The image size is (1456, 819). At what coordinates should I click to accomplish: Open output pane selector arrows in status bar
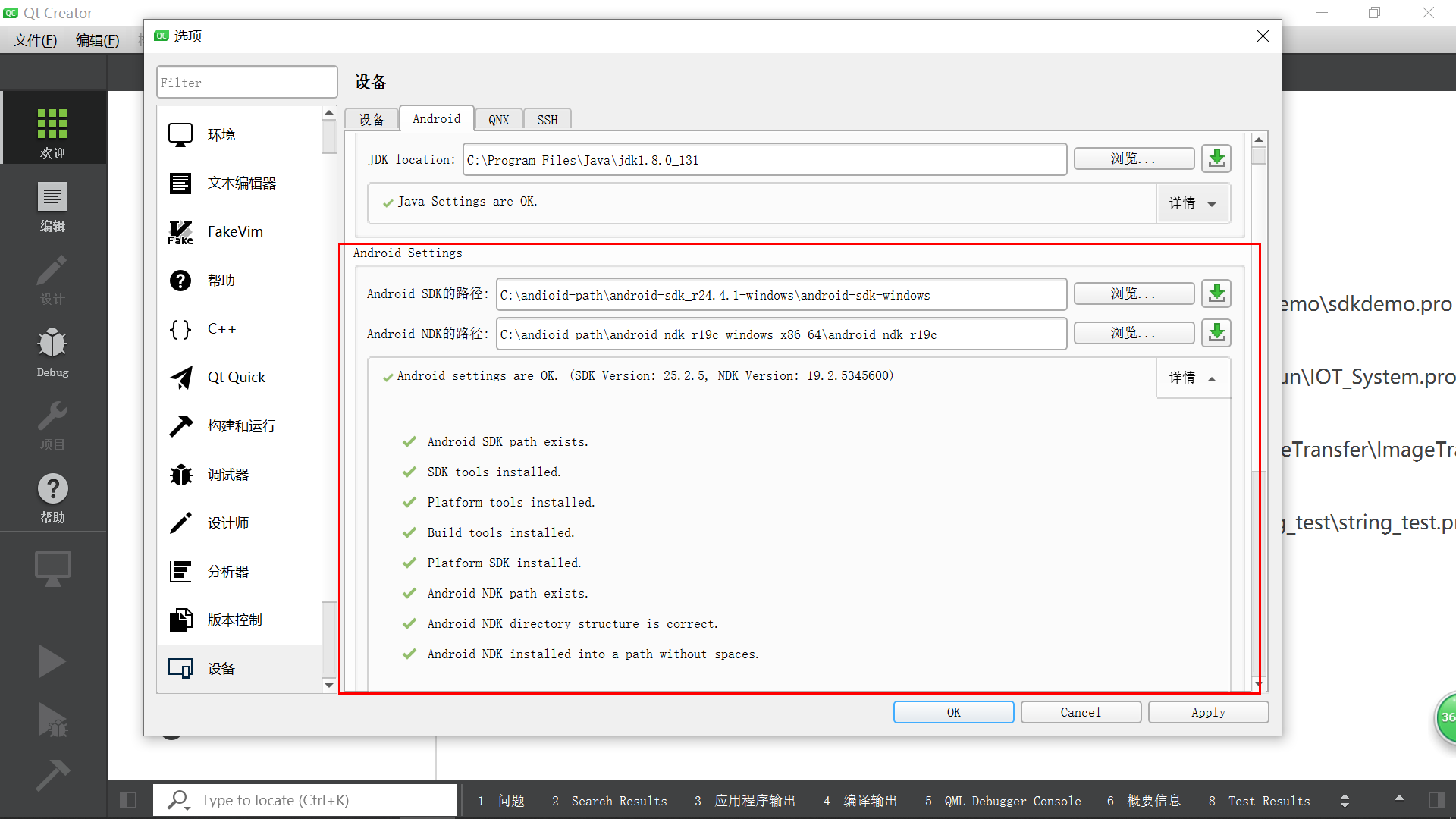pyautogui.click(x=1345, y=801)
